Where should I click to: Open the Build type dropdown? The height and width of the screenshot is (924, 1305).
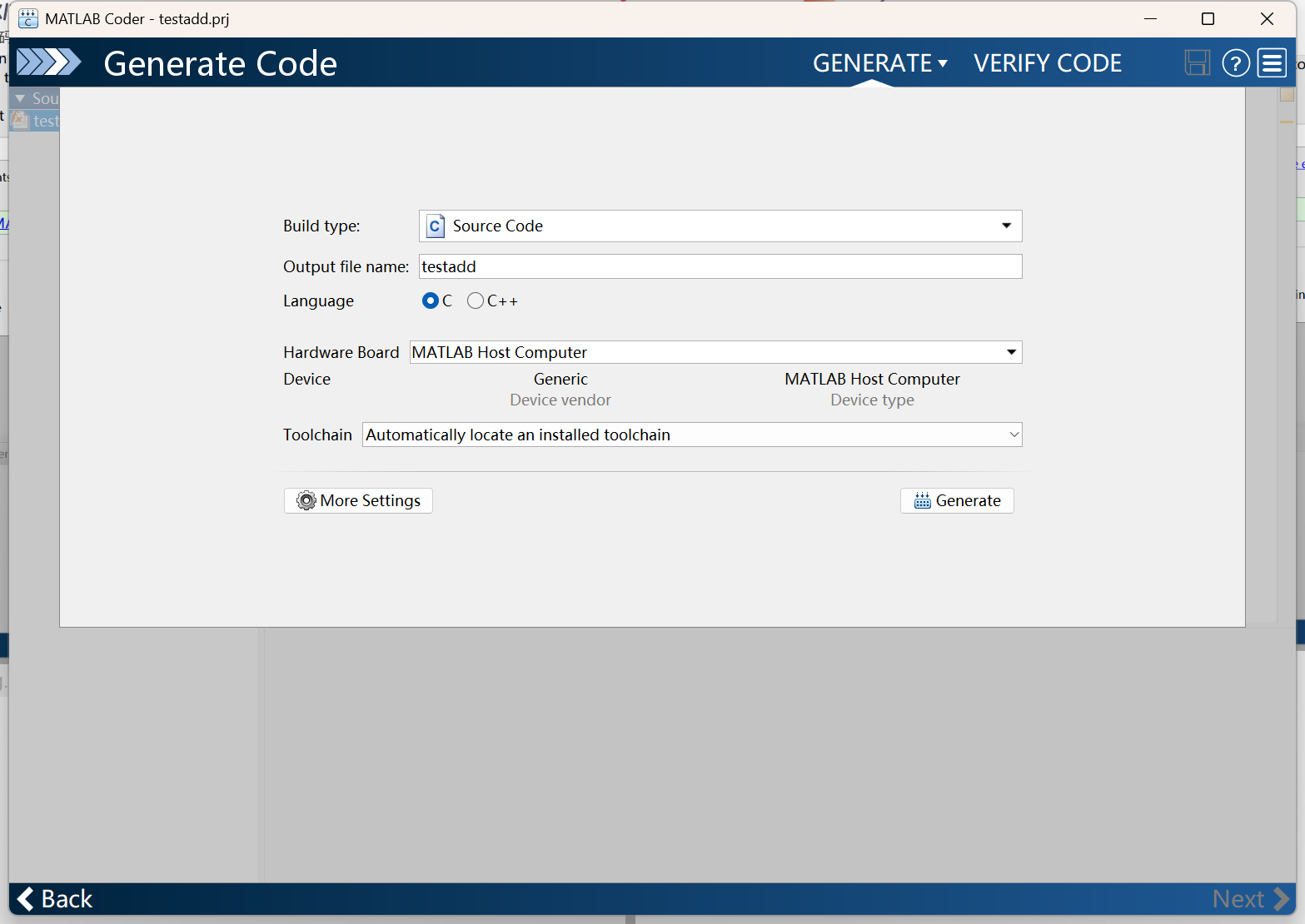(720, 226)
